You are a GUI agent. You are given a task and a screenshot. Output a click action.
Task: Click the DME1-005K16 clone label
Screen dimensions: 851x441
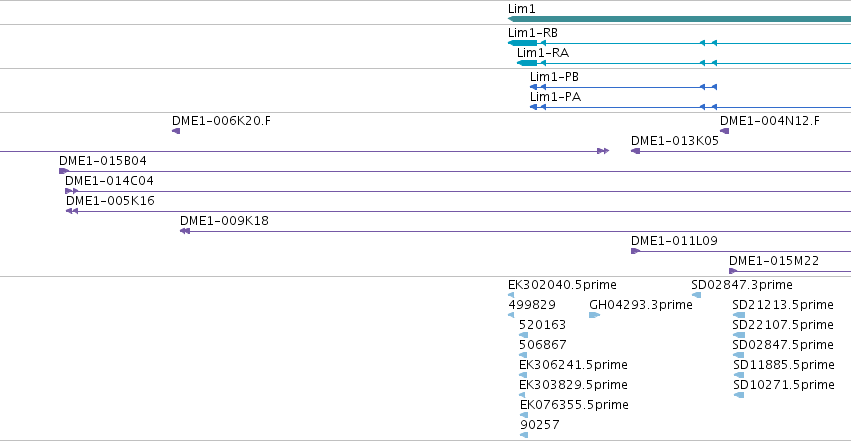click(x=110, y=201)
